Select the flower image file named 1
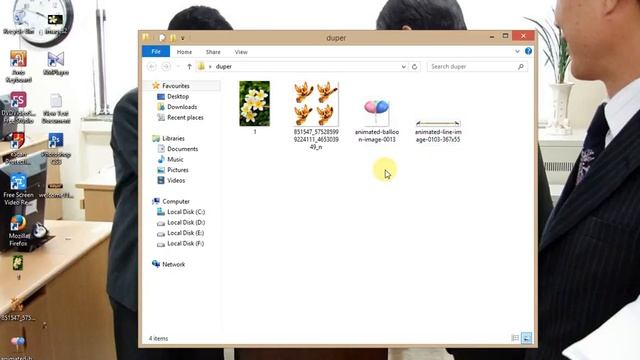This screenshot has height=360, width=640. tap(255, 108)
